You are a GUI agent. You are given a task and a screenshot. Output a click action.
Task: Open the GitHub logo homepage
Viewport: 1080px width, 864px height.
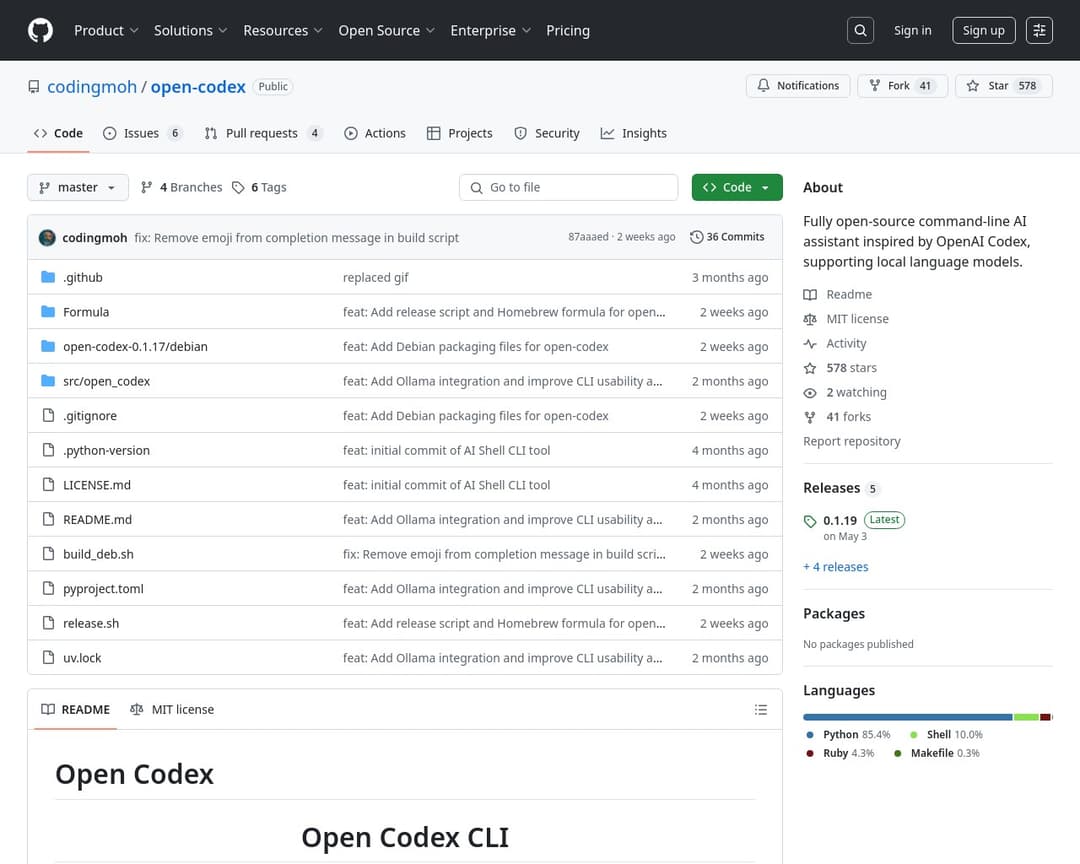click(x=41, y=30)
